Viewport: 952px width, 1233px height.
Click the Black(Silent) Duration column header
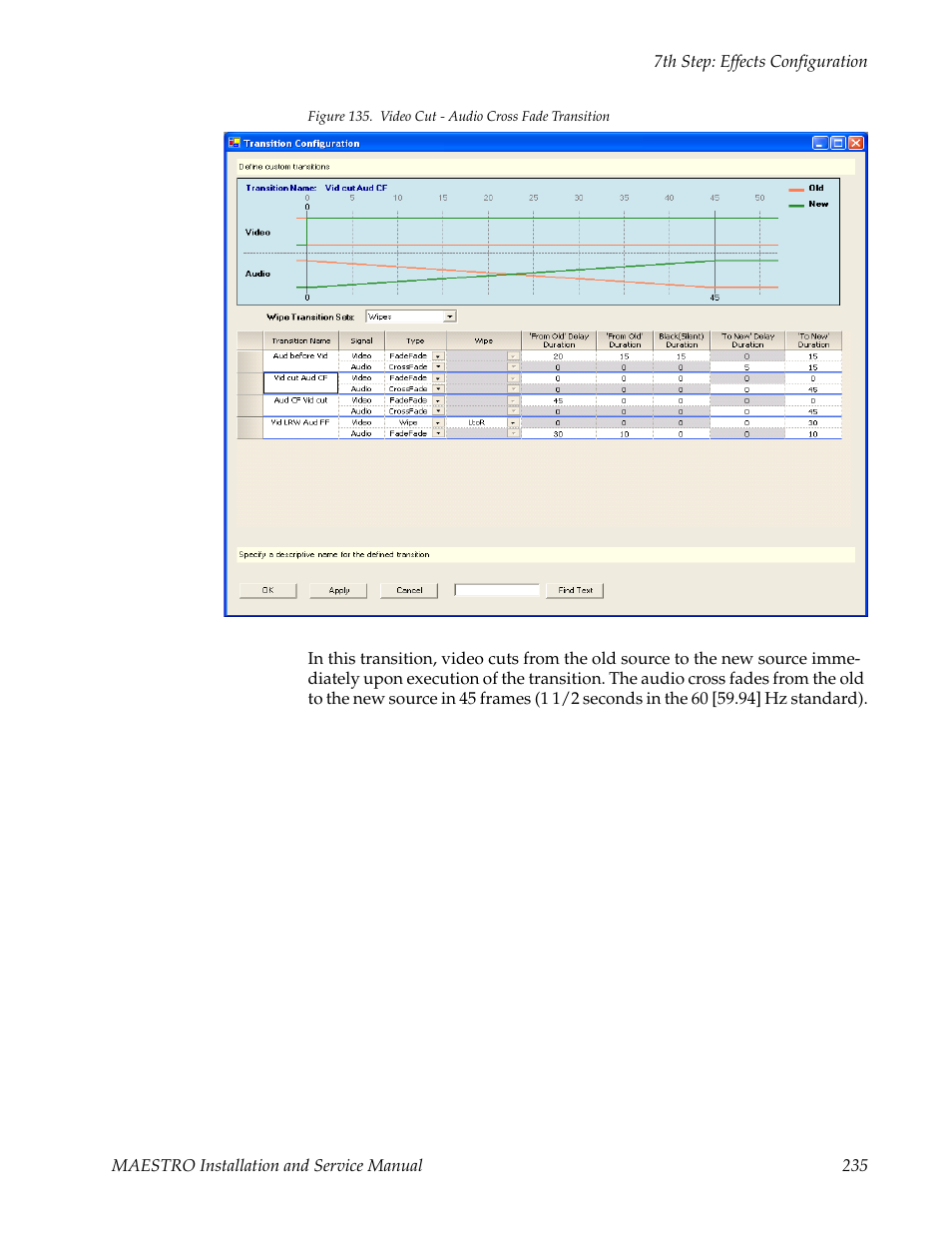coord(682,340)
